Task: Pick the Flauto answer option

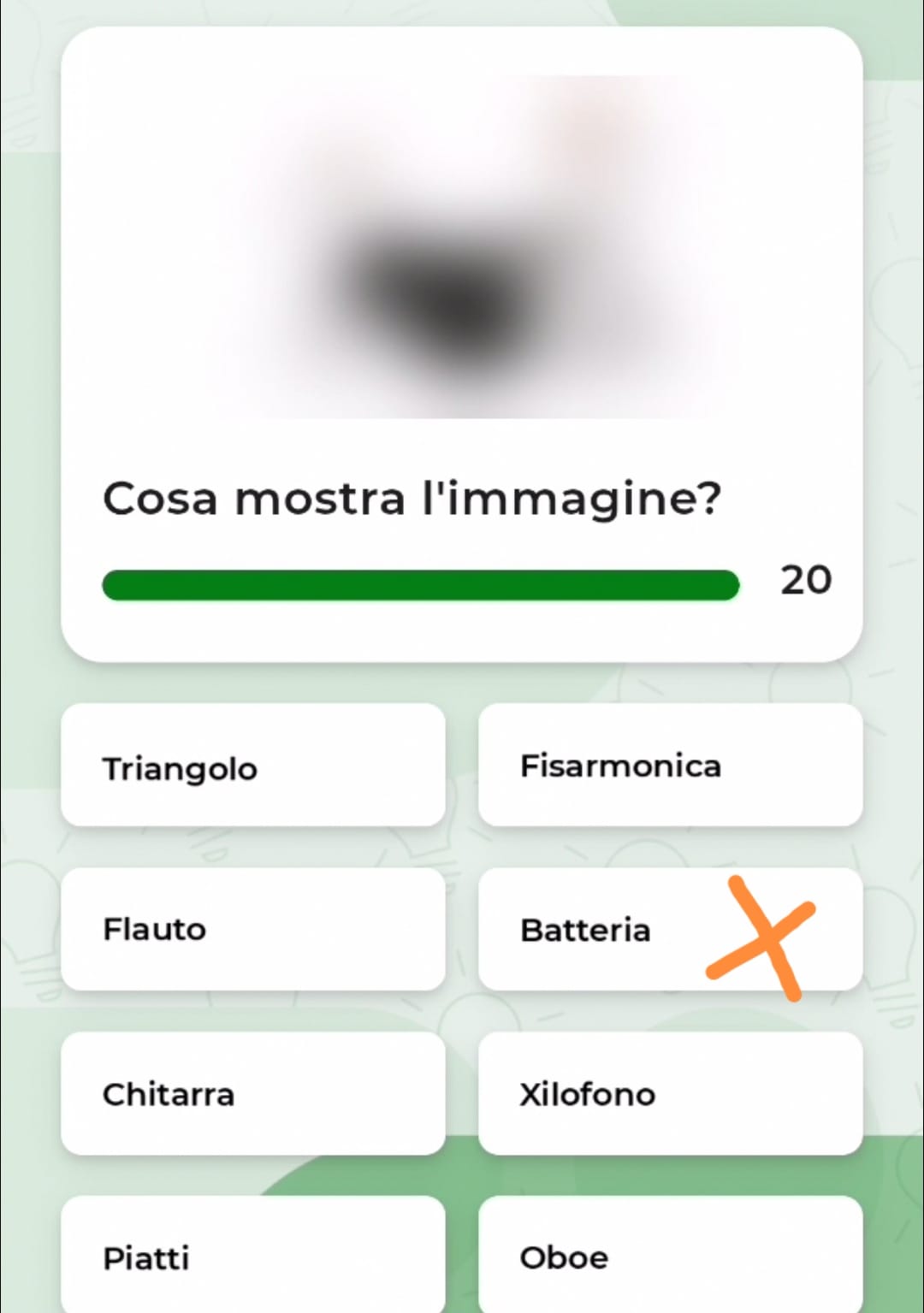Action: pyautogui.click(x=252, y=930)
